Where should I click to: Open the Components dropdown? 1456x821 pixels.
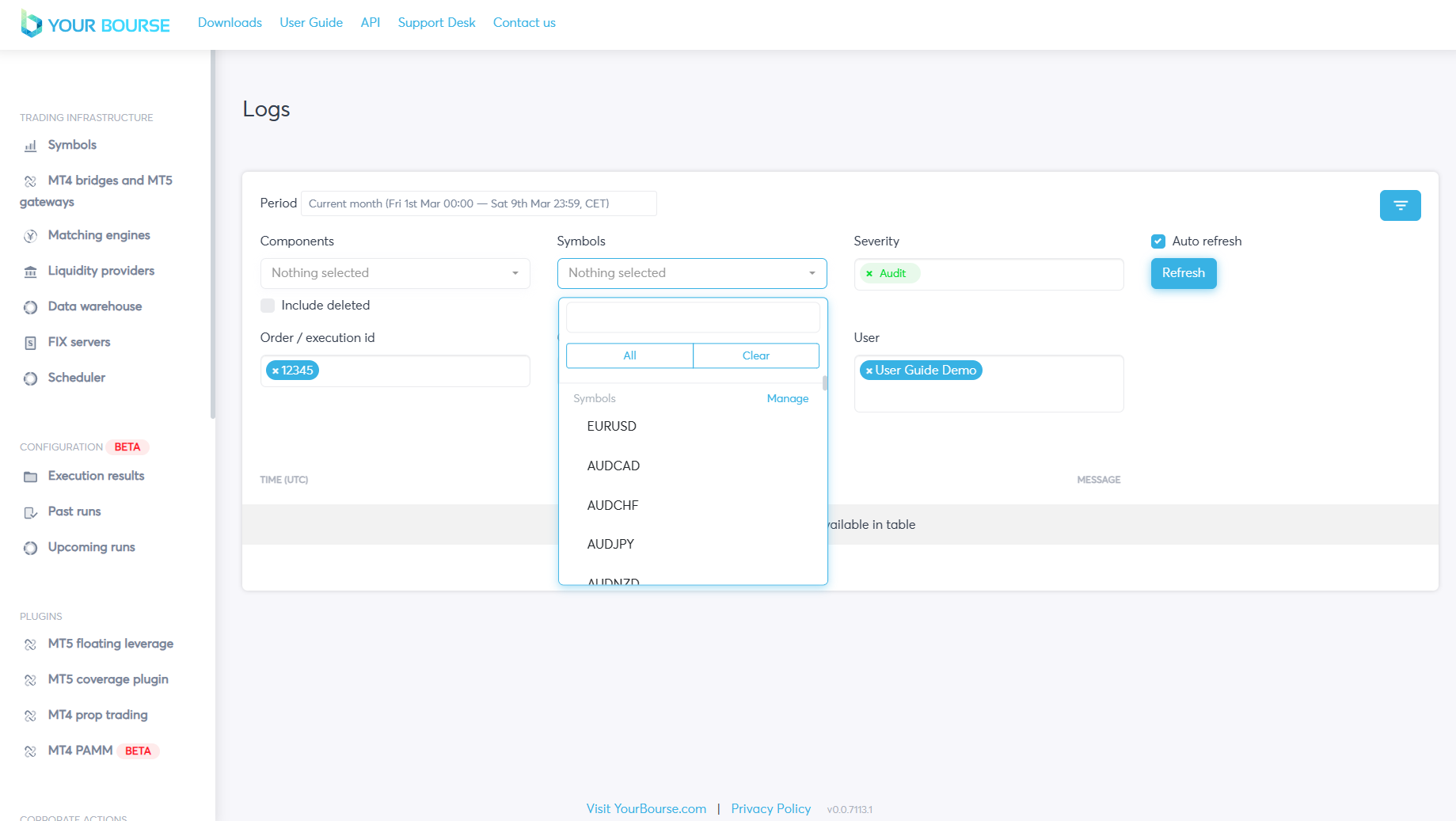pyautogui.click(x=394, y=273)
